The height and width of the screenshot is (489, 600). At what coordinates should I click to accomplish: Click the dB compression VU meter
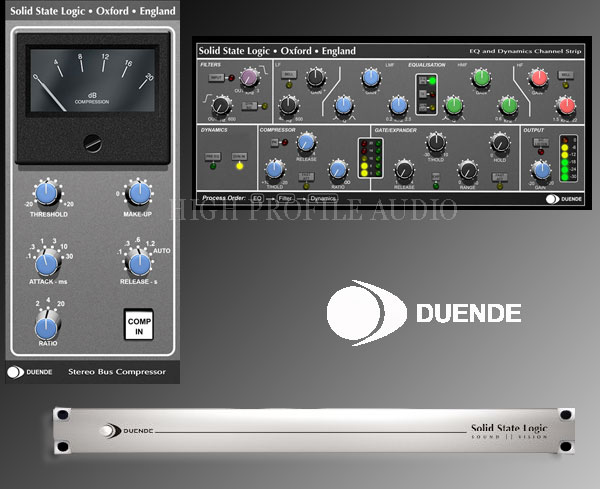pos(93,80)
